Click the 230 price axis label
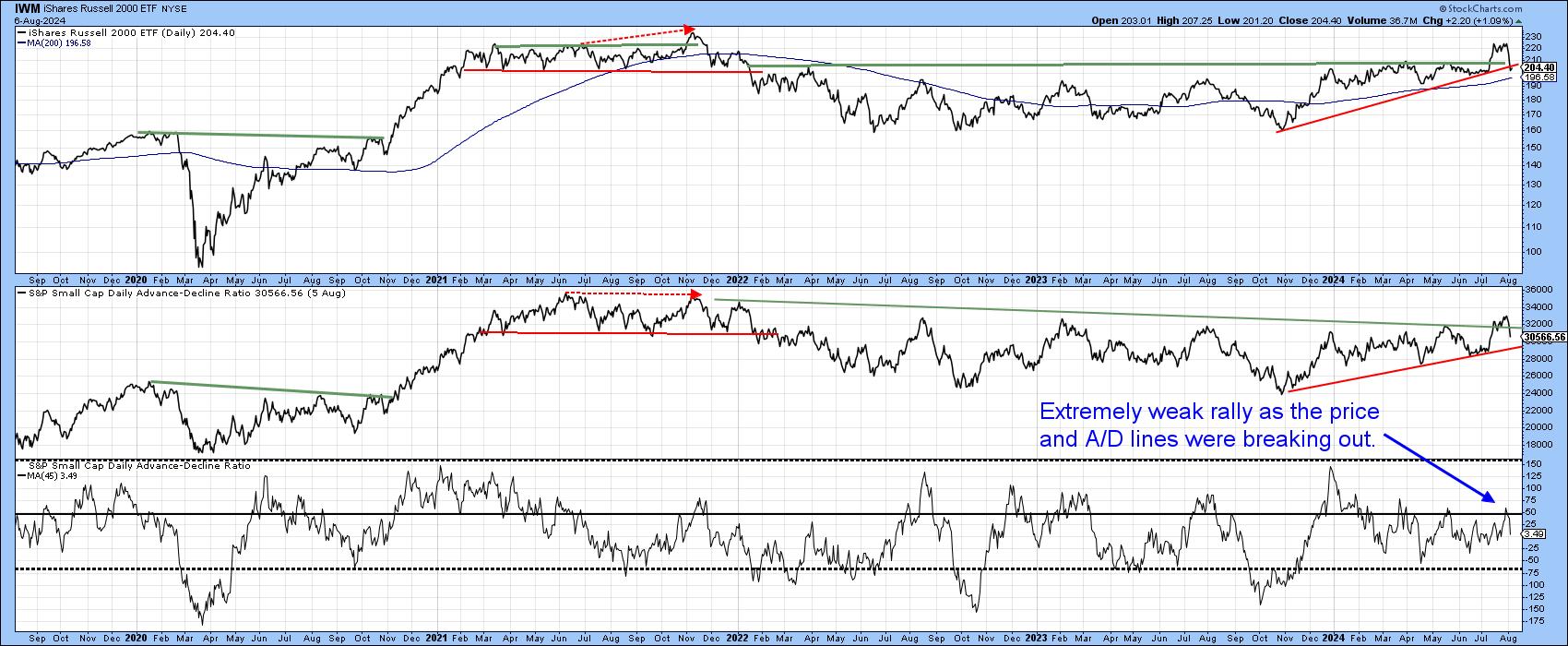The image size is (1568, 646). coord(1534,37)
